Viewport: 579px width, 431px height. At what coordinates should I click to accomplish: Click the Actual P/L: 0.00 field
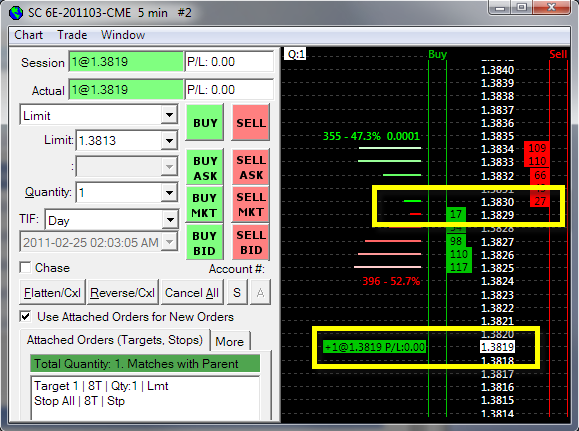click(229, 90)
